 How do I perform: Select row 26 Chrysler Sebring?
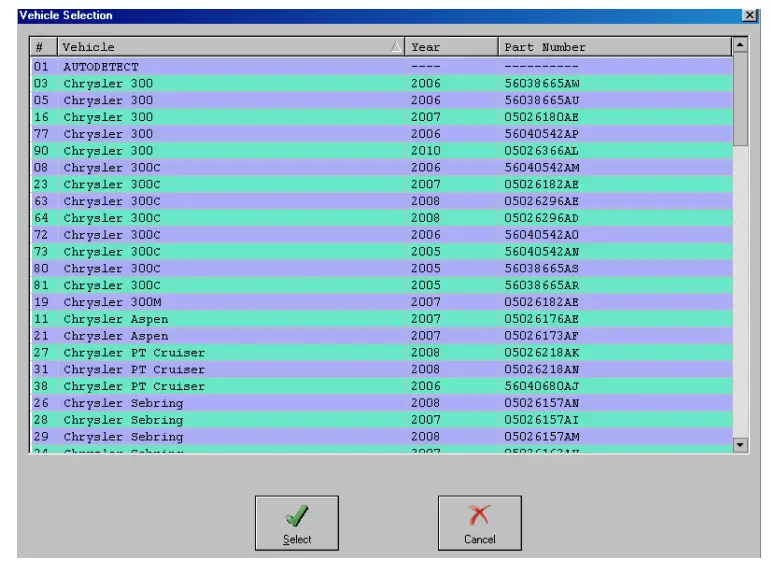(x=381, y=403)
